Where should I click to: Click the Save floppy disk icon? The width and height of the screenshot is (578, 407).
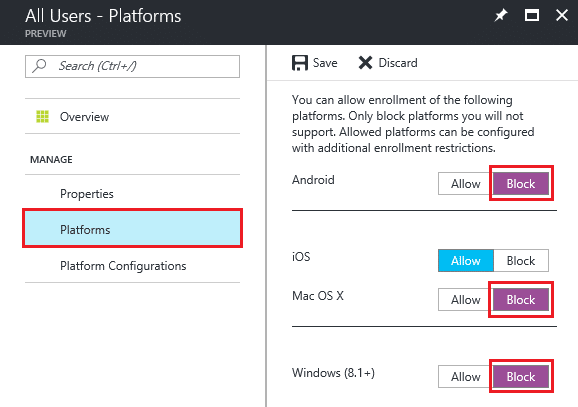(300, 63)
